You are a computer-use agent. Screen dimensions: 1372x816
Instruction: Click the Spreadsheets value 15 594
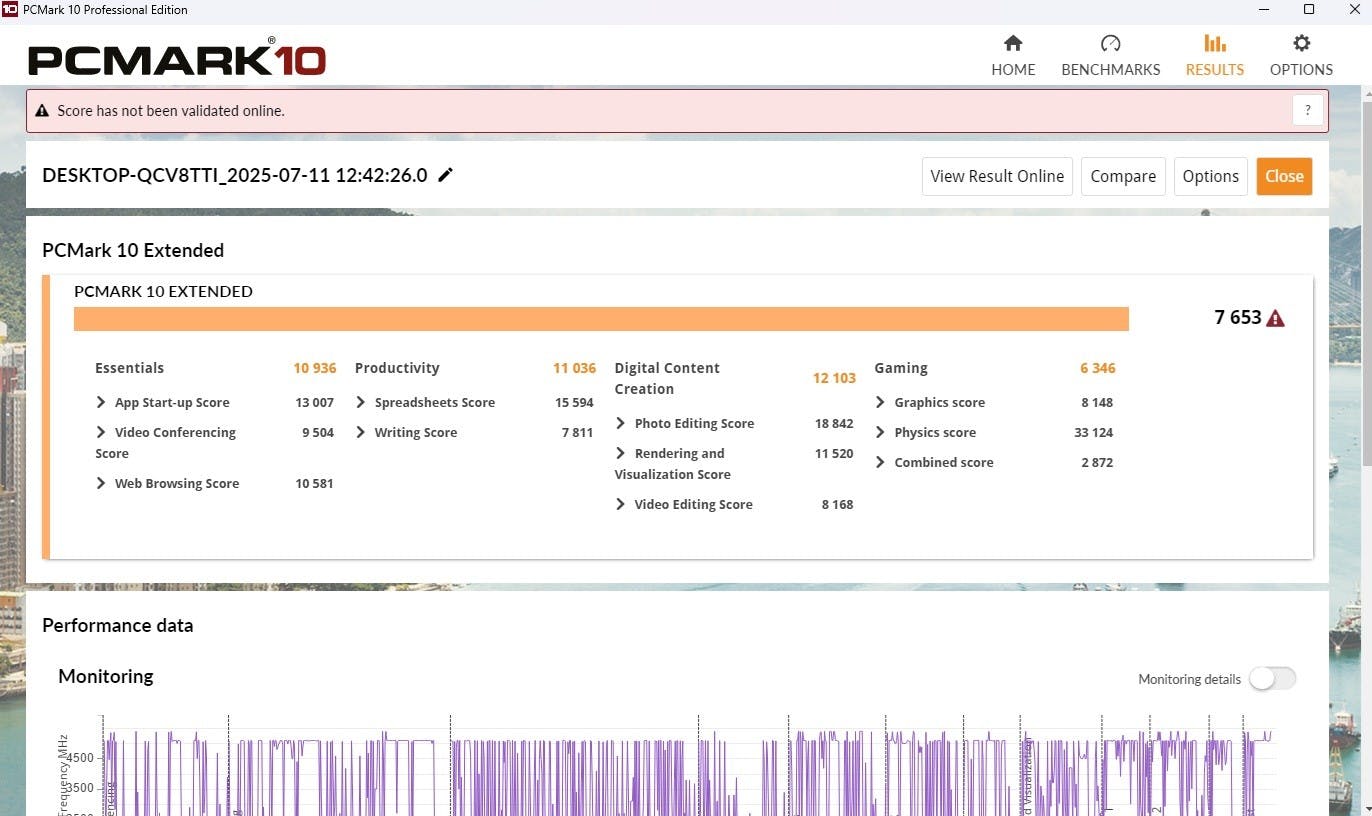574,402
